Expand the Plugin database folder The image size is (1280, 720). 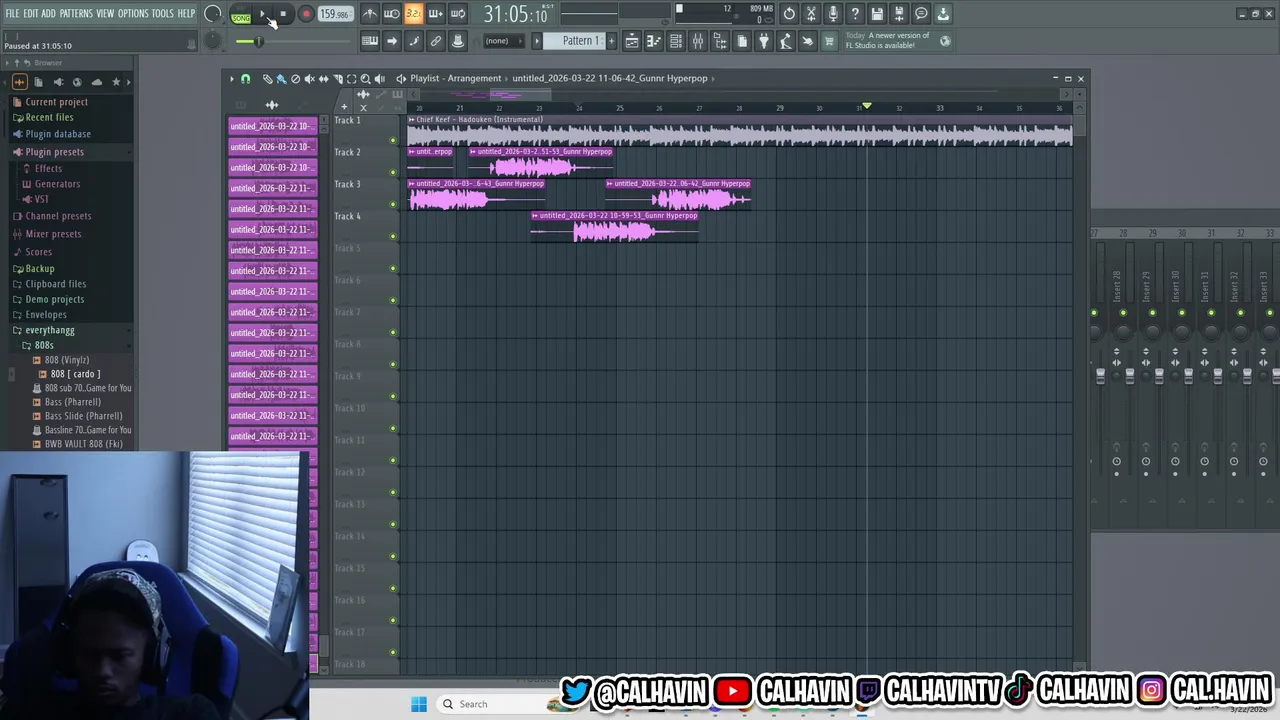58,134
